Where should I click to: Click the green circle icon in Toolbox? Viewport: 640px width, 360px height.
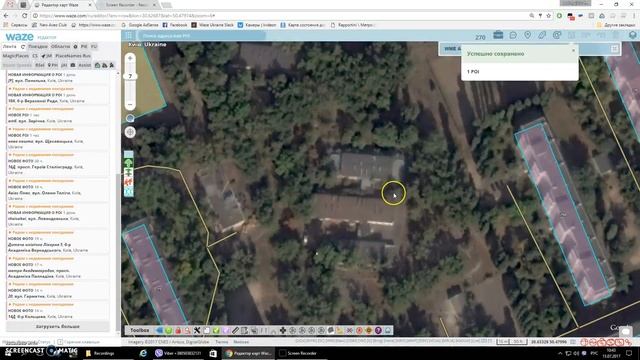coord(169,330)
